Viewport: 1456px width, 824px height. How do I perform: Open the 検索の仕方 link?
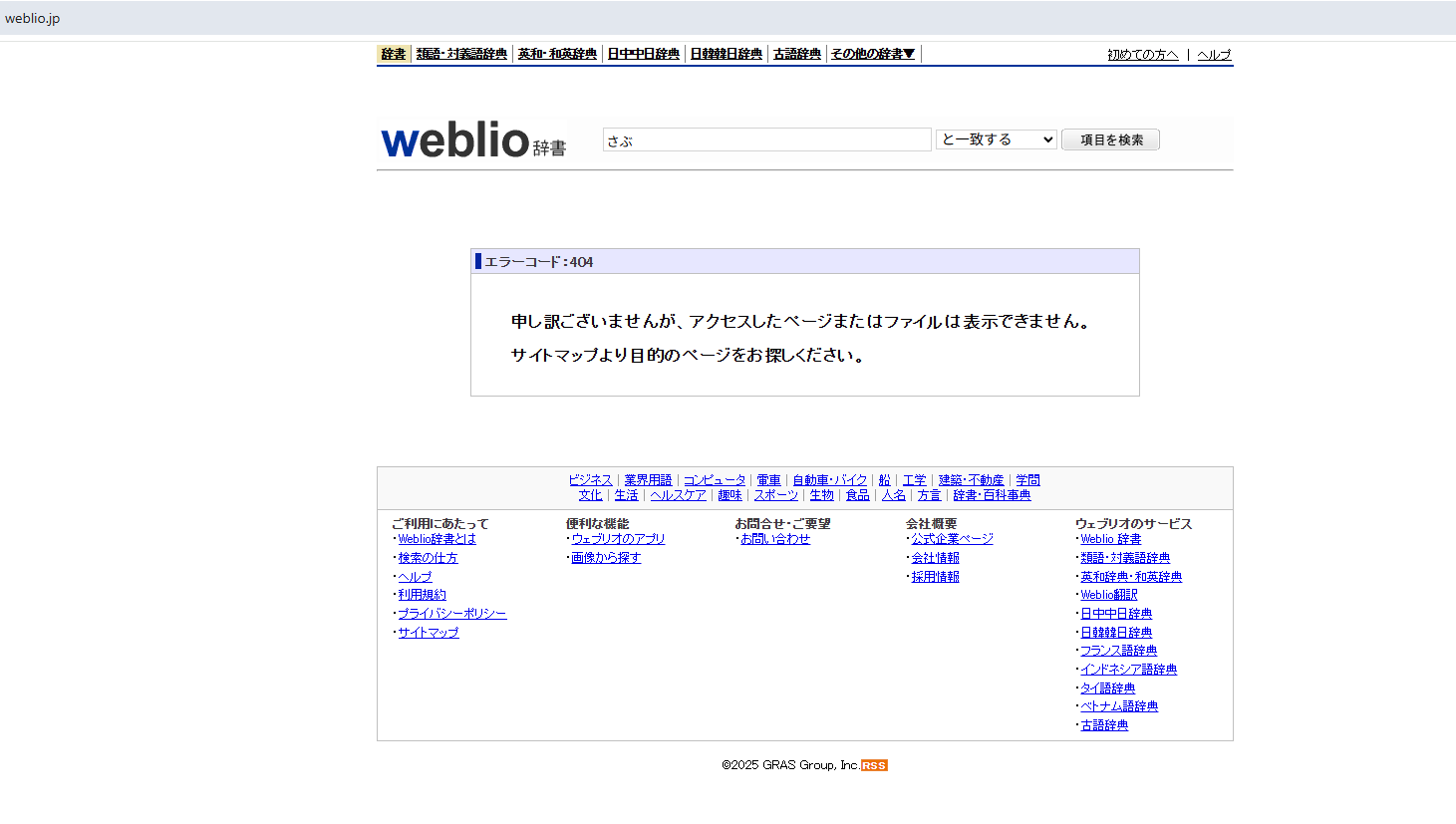click(x=429, y=558)
